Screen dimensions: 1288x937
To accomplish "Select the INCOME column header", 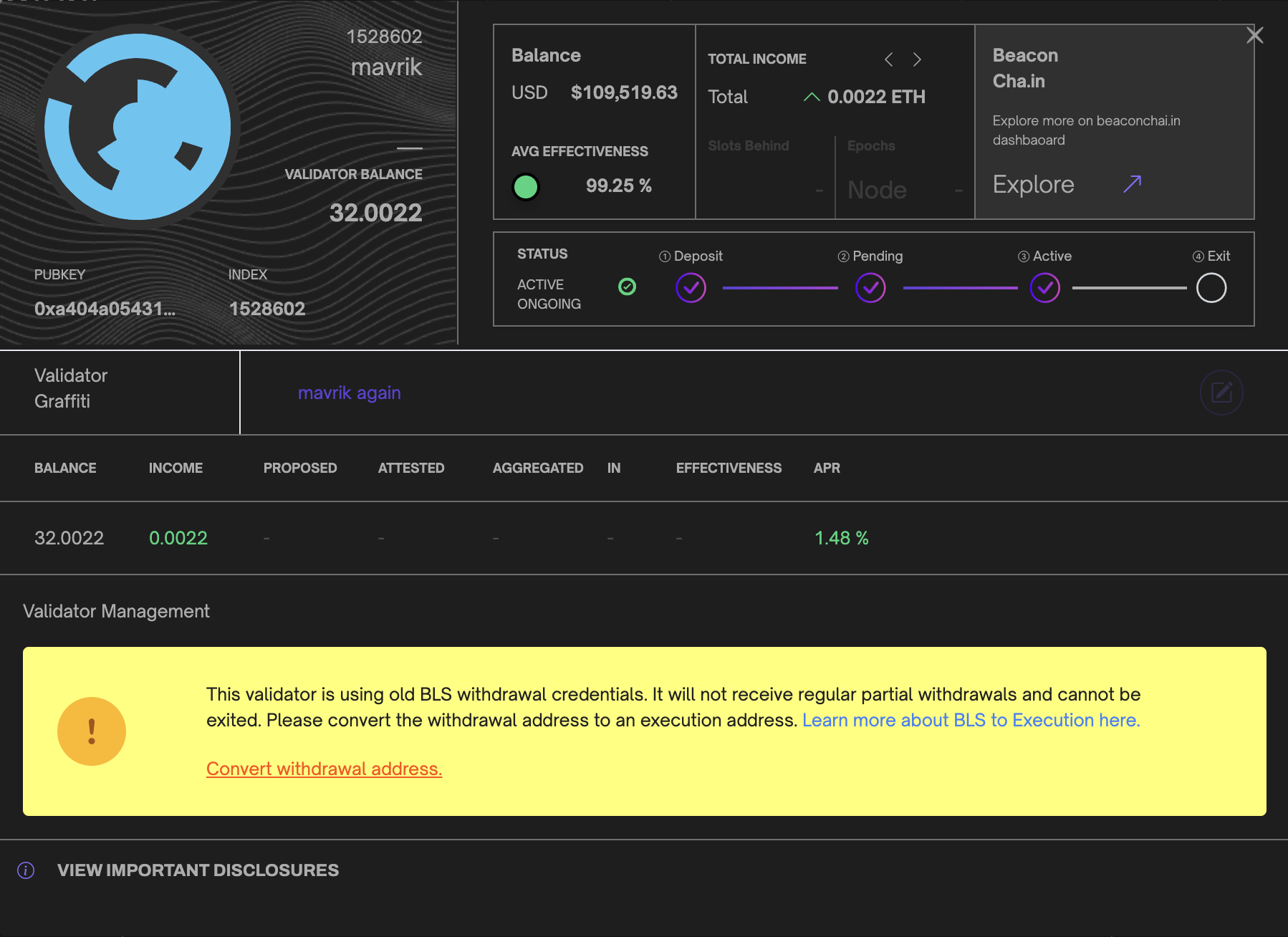I will [176, 468].
